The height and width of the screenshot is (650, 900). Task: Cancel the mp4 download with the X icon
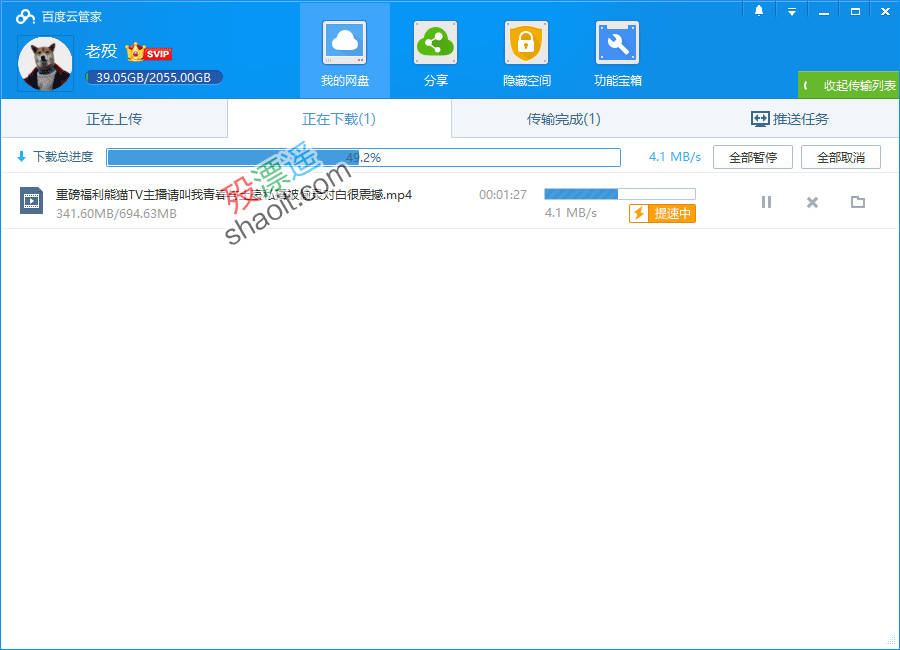pos(812,202)
